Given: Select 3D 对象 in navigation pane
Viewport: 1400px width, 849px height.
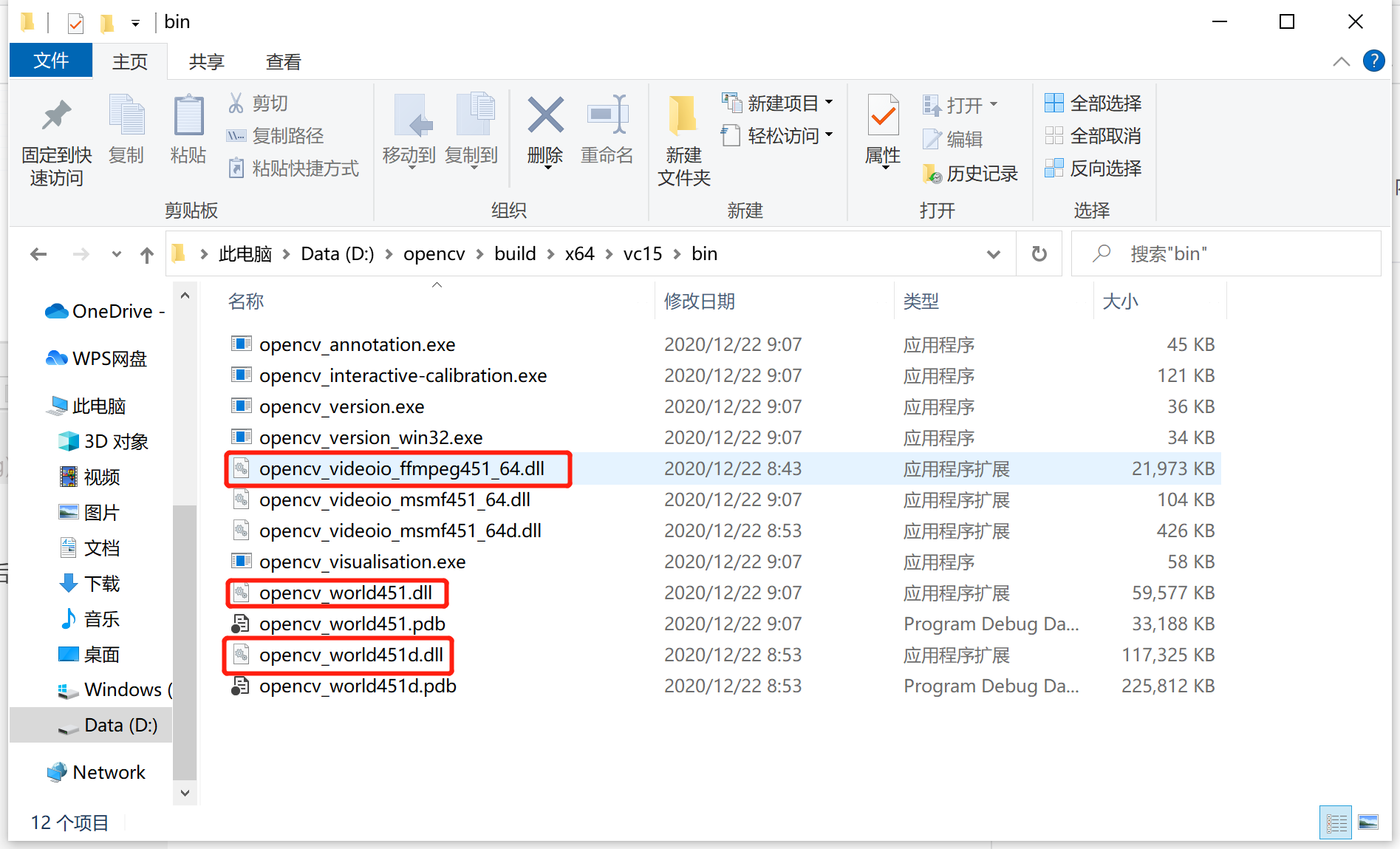Looking at the screenshot, I should coord(103,442).
